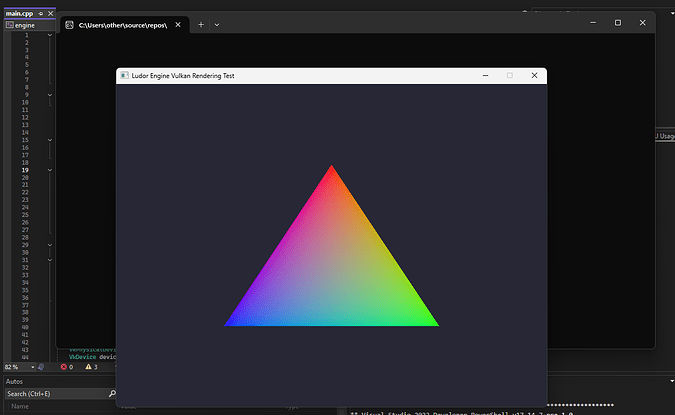This screenshot has height=415, width=675.
Task: Click the Name column header in Autos
Action: [20, 406]
